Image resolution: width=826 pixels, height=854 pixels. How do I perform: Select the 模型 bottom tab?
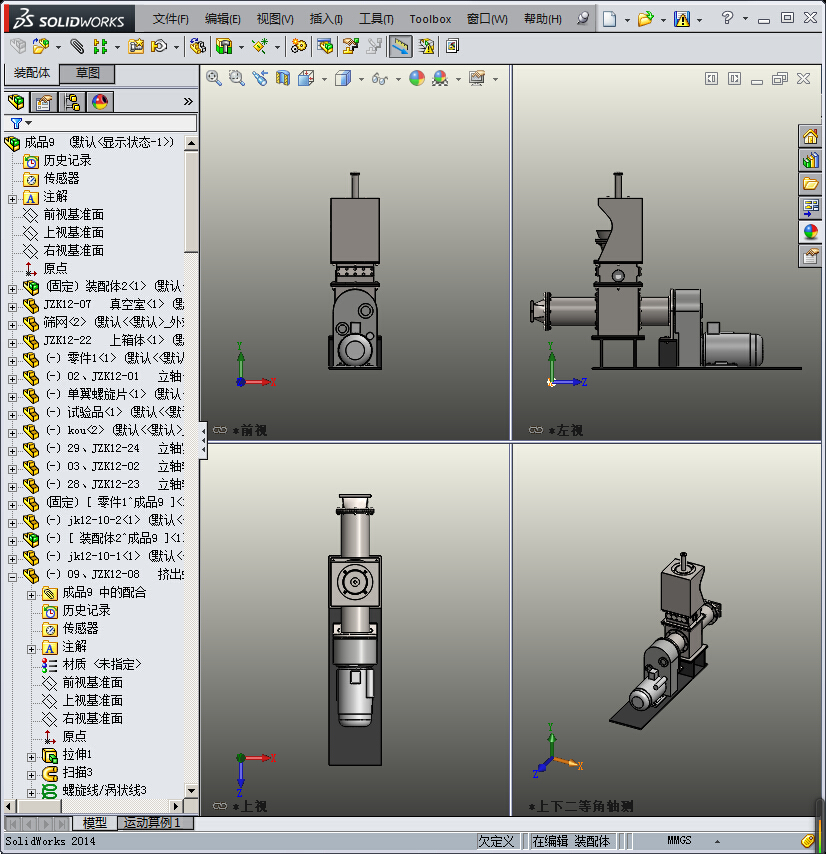(94, 822)
